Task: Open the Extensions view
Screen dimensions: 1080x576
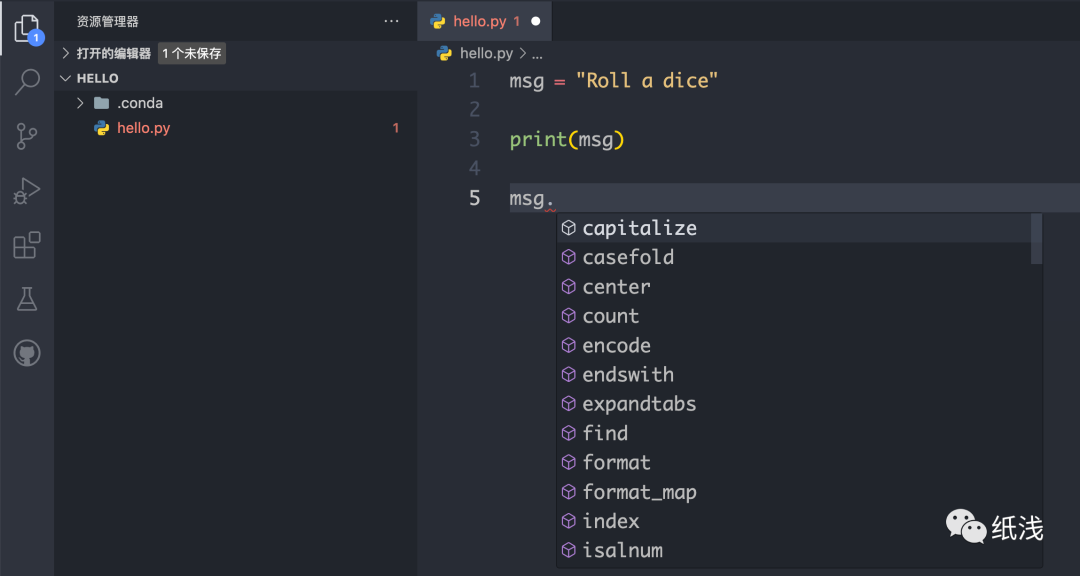Action: click(x=26, y=244)
